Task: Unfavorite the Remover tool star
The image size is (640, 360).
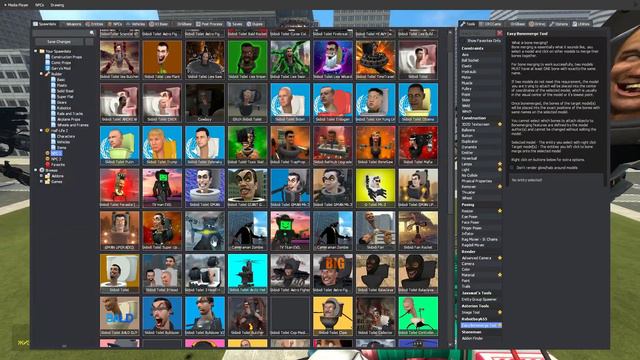Action: [500, 187]
